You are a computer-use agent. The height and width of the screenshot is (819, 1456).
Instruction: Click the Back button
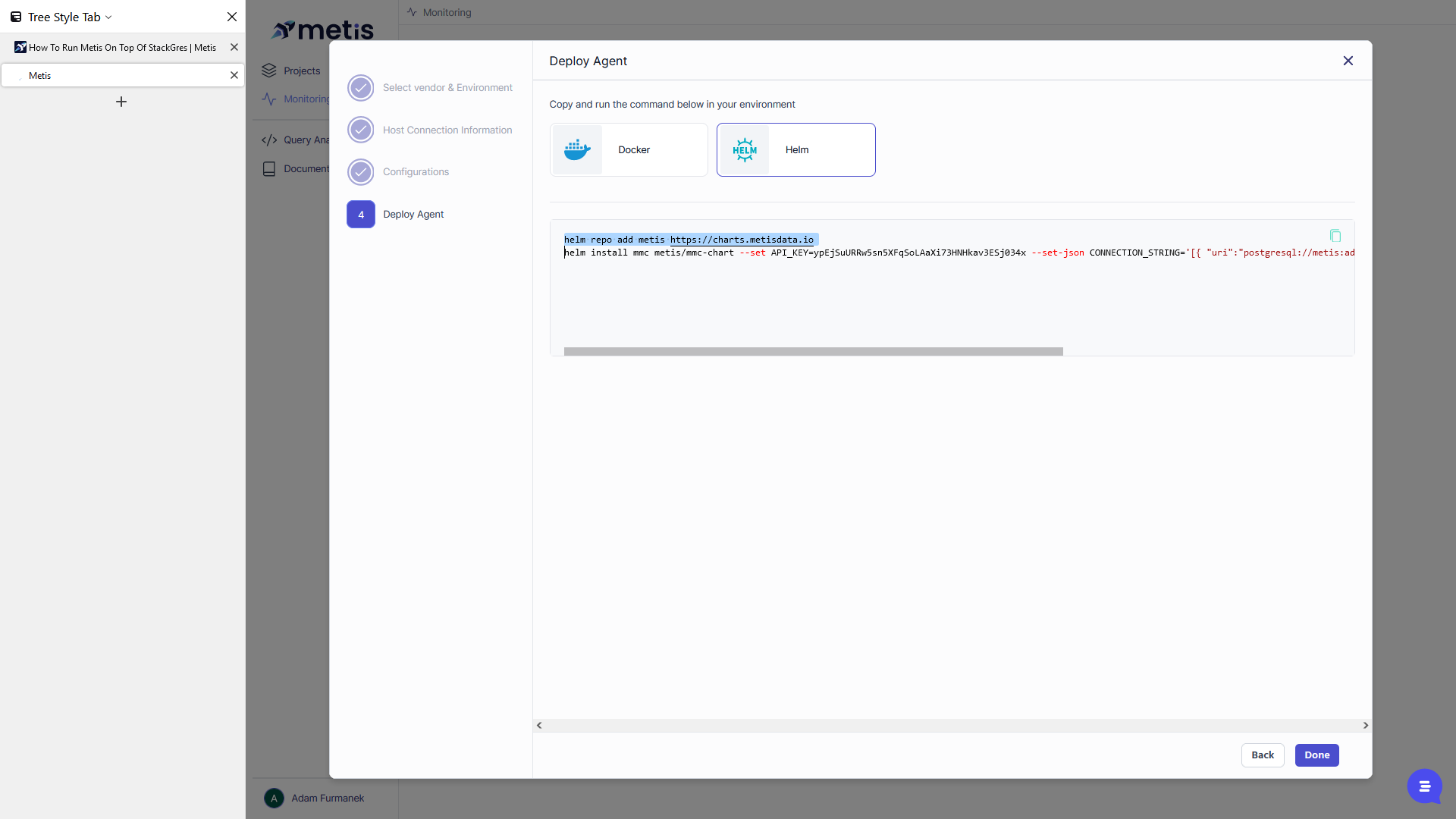click(1263, 755)
